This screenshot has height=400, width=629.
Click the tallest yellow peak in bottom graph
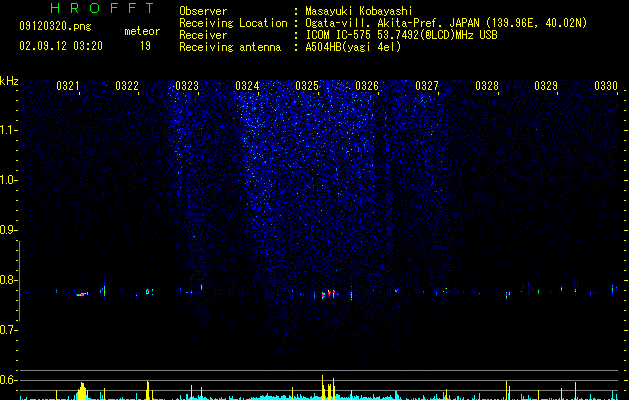click(322, 388)
